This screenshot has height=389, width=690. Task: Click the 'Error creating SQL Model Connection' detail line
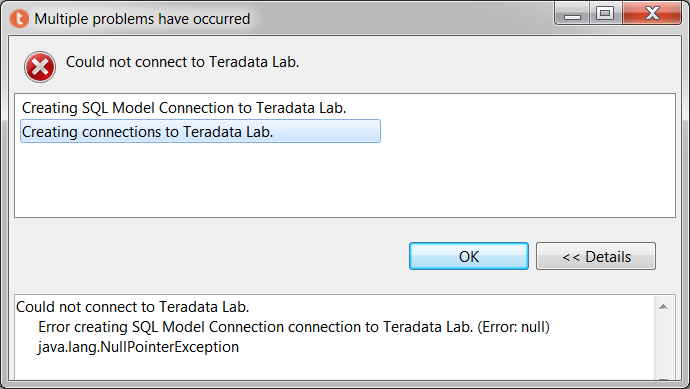point(294,327)
